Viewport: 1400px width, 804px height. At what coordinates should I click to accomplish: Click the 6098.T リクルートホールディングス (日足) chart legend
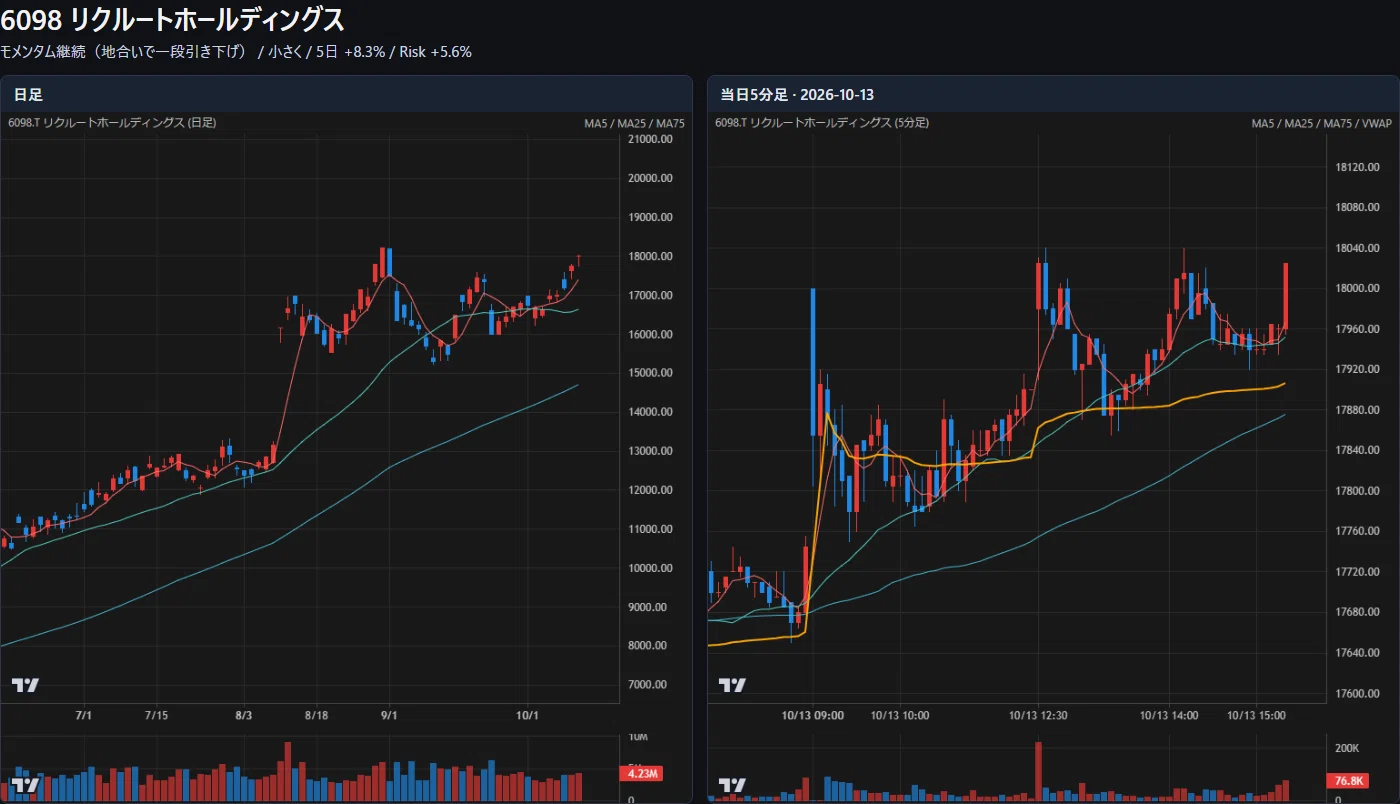112,123
